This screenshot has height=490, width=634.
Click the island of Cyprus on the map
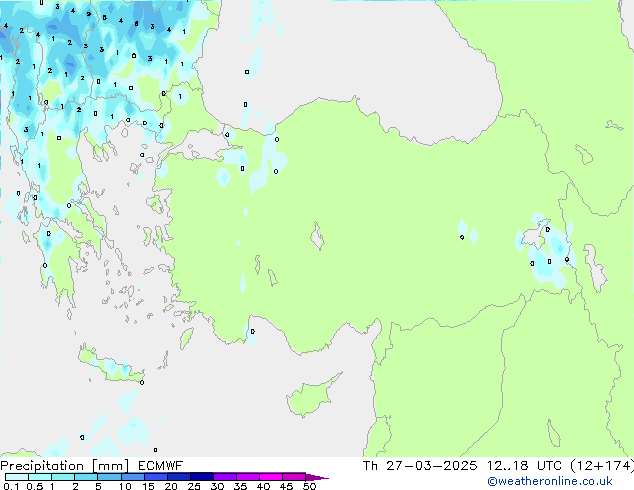(309, 397)
